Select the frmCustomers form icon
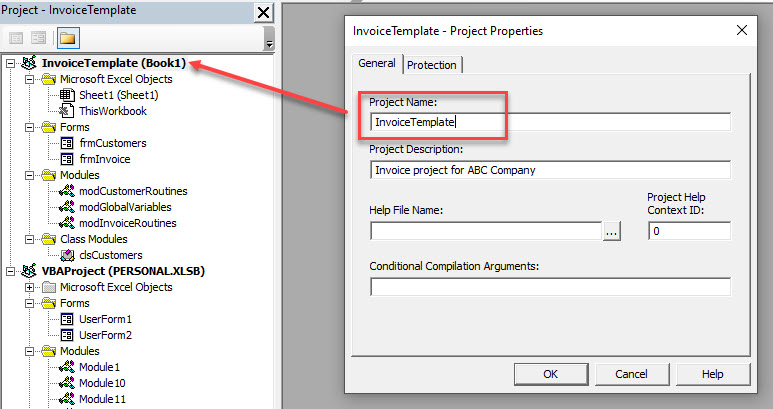Image resolution: width=773 pixels, height=409 pixels. pos(67,143)
